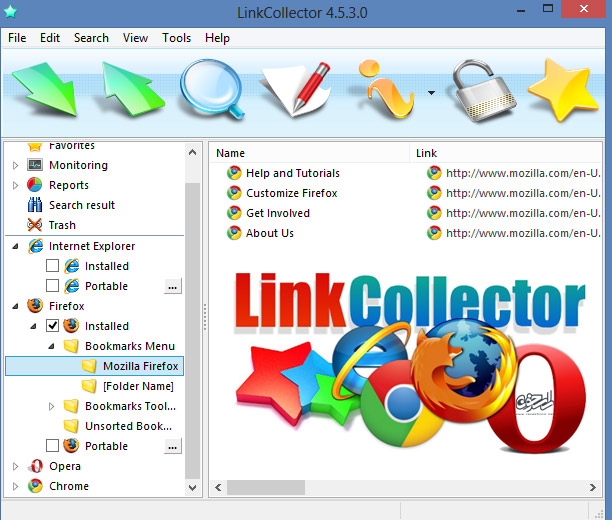Viewport: 612px width, 520px height.
Task: Click browse button beside Firefox Portable
Action: pyautogui.click(x=173, y=447)
